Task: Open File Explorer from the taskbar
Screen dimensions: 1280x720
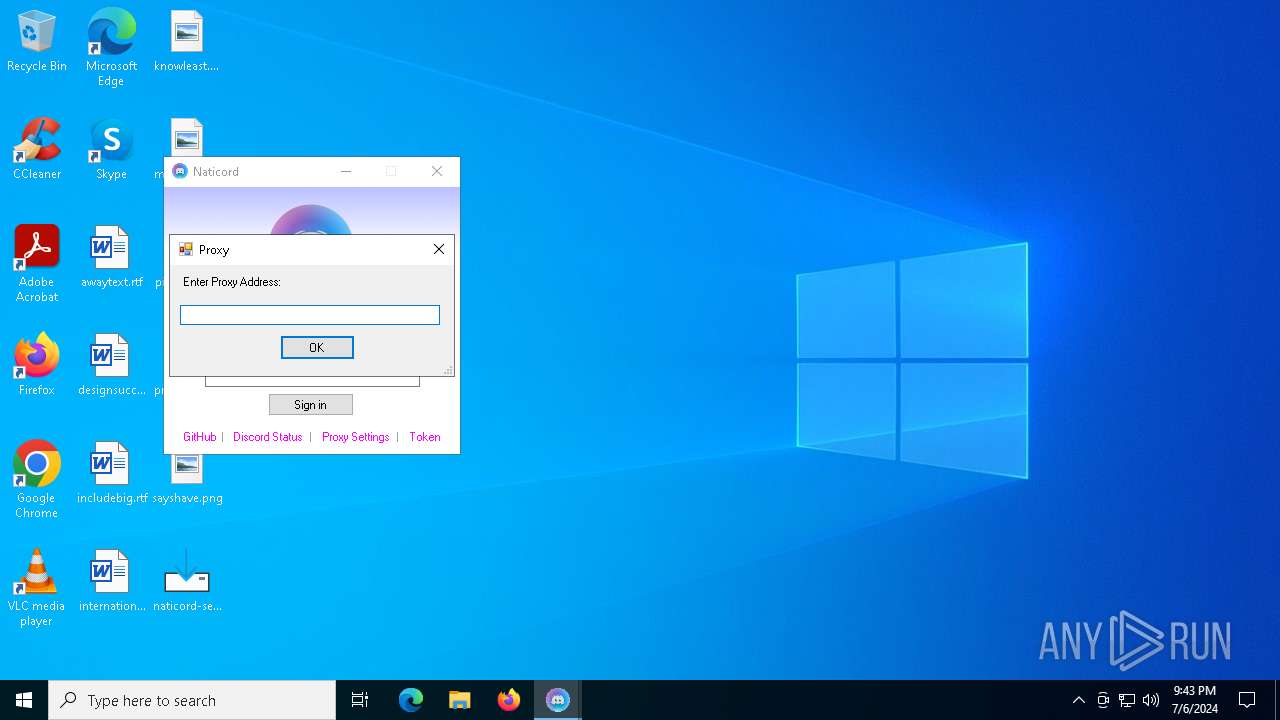Action: click(x=460, y=700)
